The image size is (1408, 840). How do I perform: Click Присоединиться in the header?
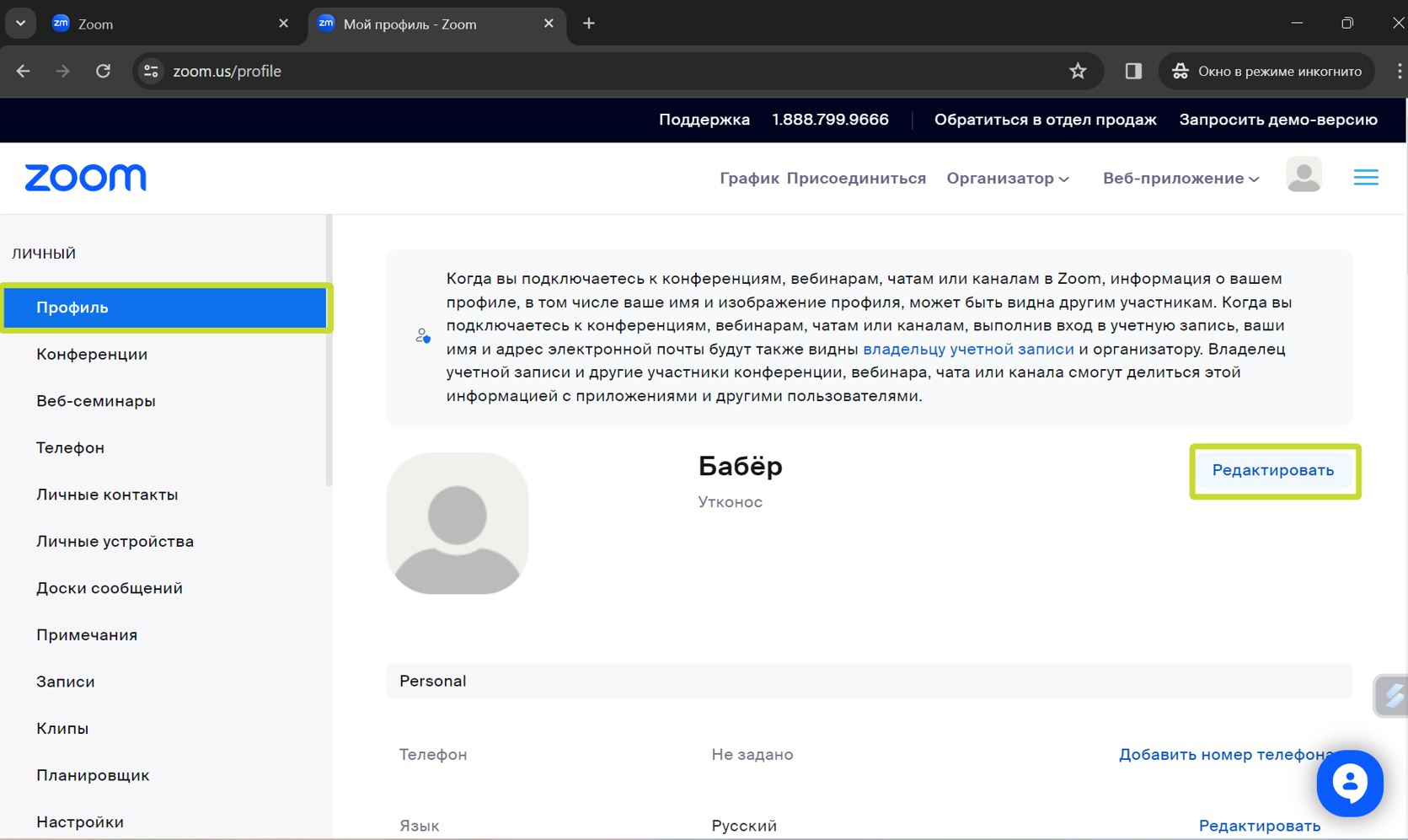pyautogui.click(x=856, y=178)
